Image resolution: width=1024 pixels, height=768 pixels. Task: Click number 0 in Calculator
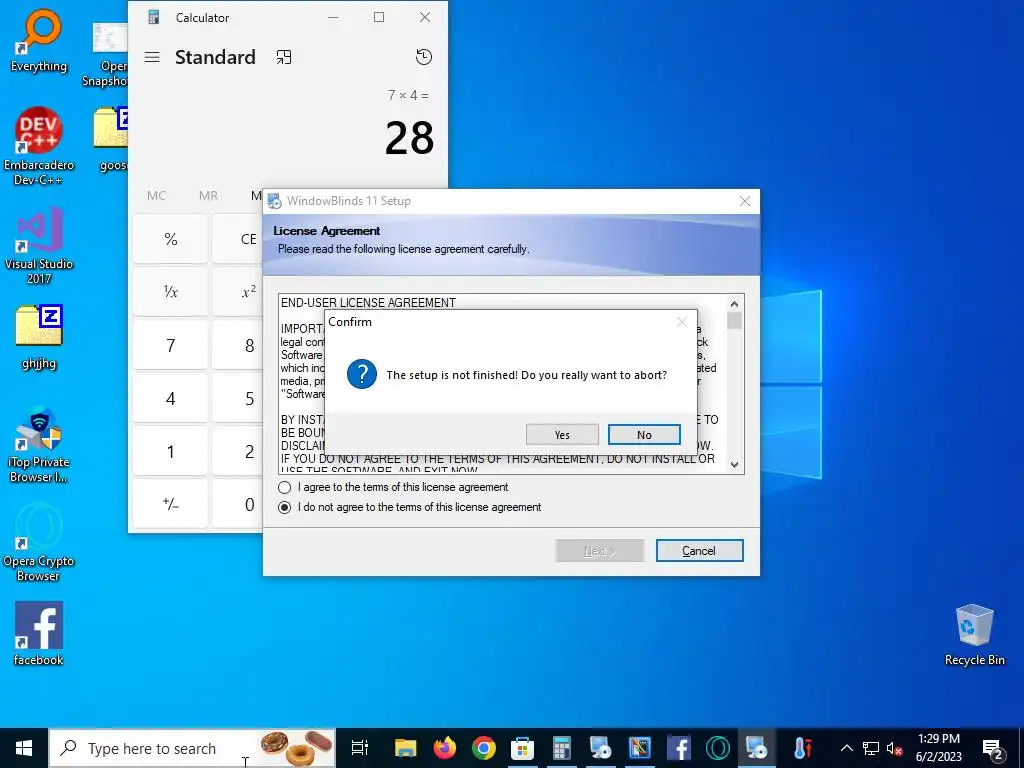[238, 504]
